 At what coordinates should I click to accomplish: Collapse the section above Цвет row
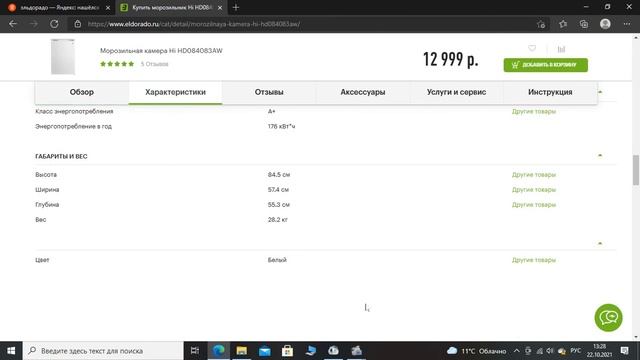coord(600,243)
